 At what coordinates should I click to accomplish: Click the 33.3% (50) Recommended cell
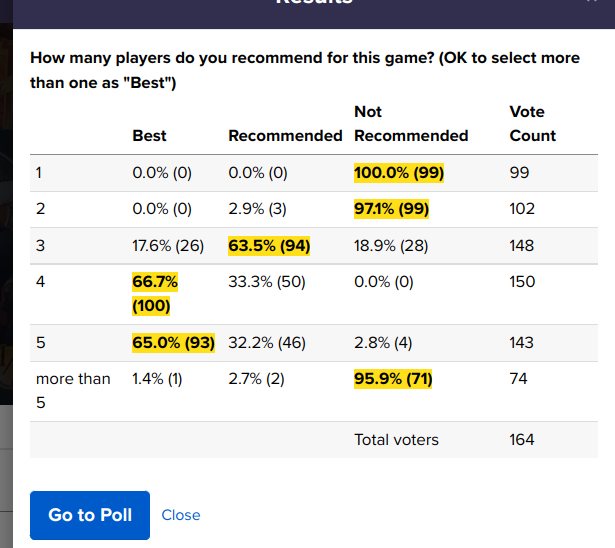[x=267, y=282]
